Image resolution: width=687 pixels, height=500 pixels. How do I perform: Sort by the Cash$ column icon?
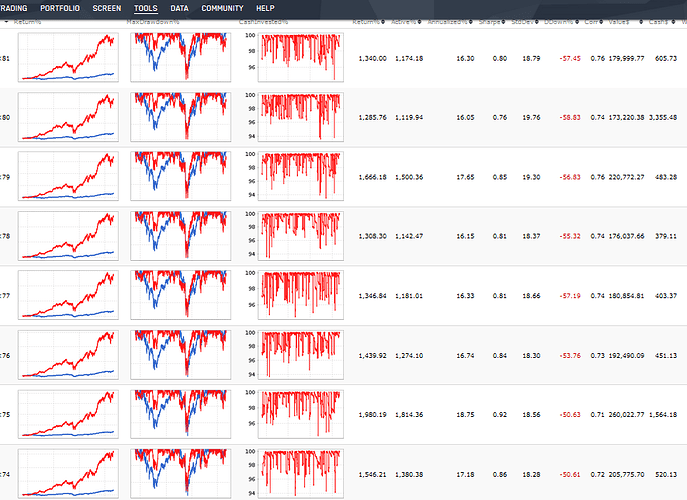tap(673, 22)
